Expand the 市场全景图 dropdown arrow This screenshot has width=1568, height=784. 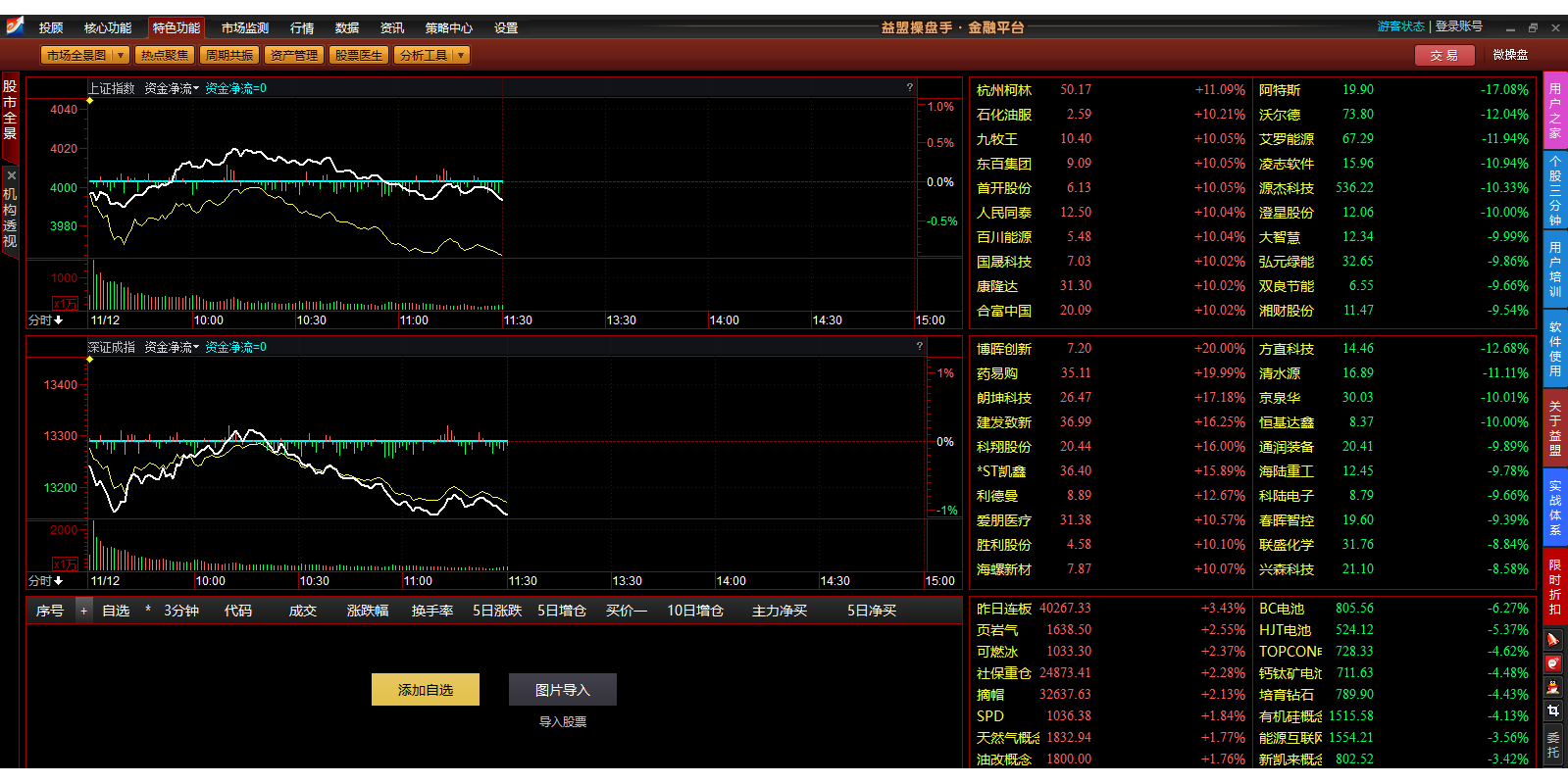click(121, 56)
